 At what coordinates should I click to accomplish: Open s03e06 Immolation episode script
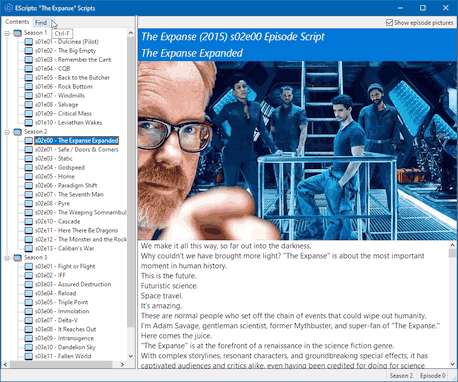62,311
